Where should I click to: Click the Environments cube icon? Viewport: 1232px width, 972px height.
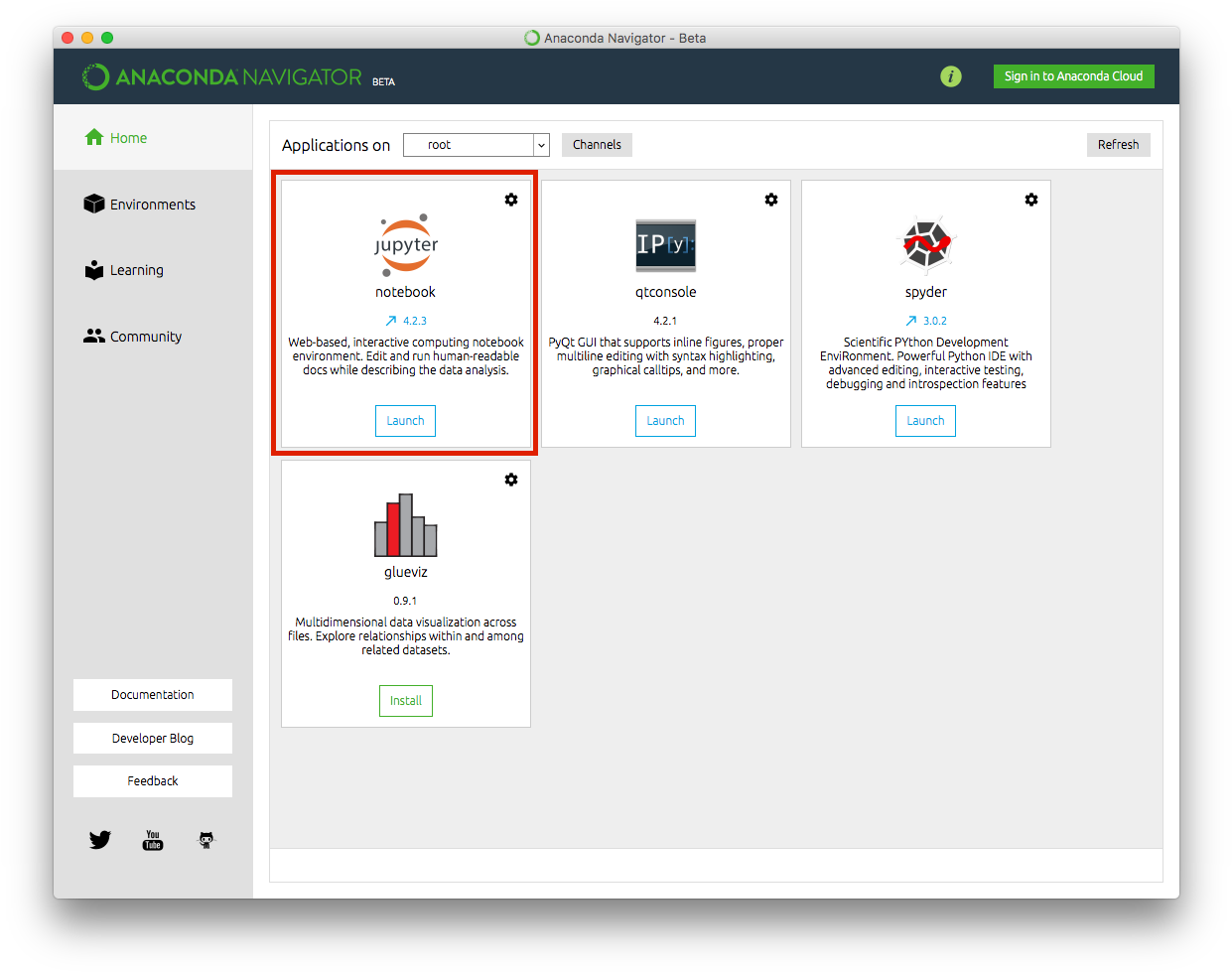(x=94, y=204)
